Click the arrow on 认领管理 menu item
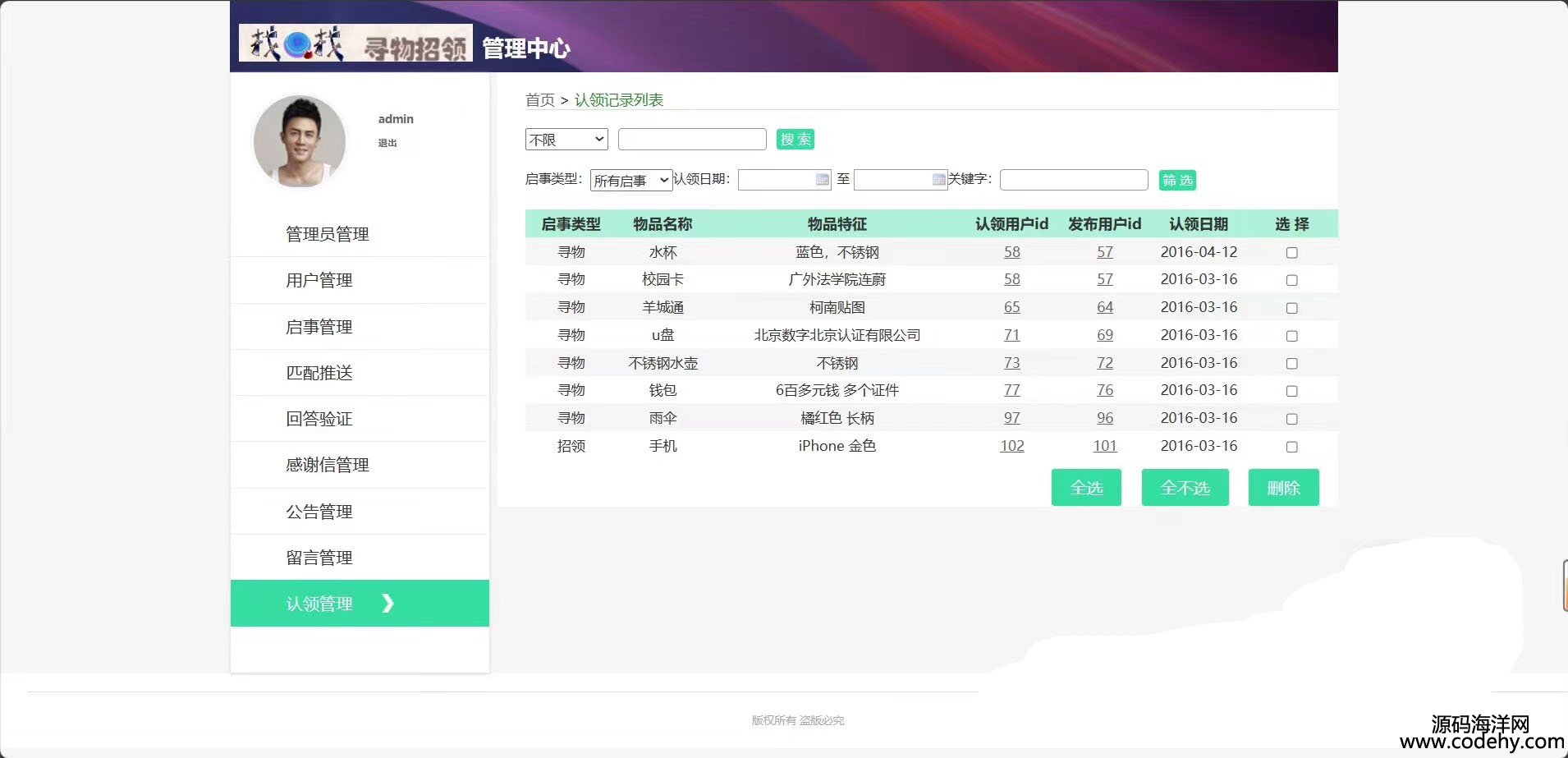 (x=388, y=604)
